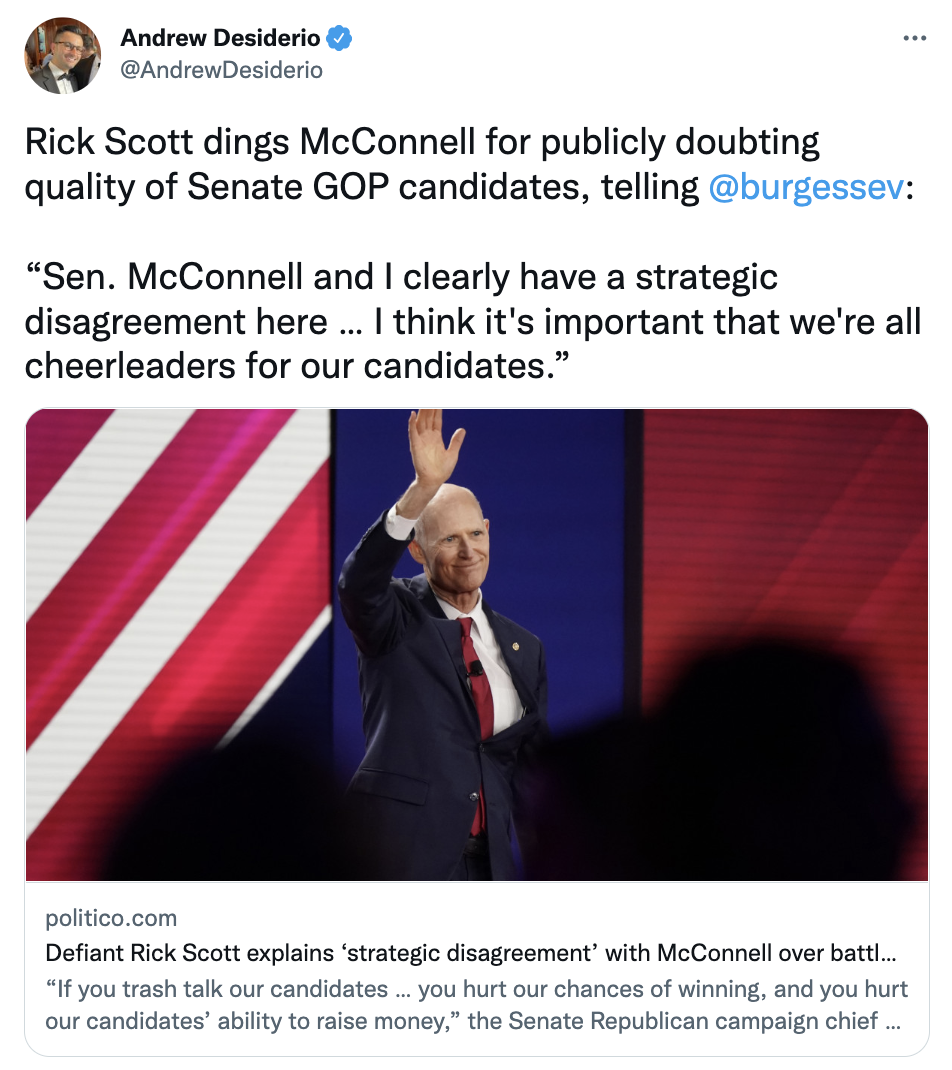Open the Politico article preview photo
The image size is (952, 1070).
pos(476,644)
